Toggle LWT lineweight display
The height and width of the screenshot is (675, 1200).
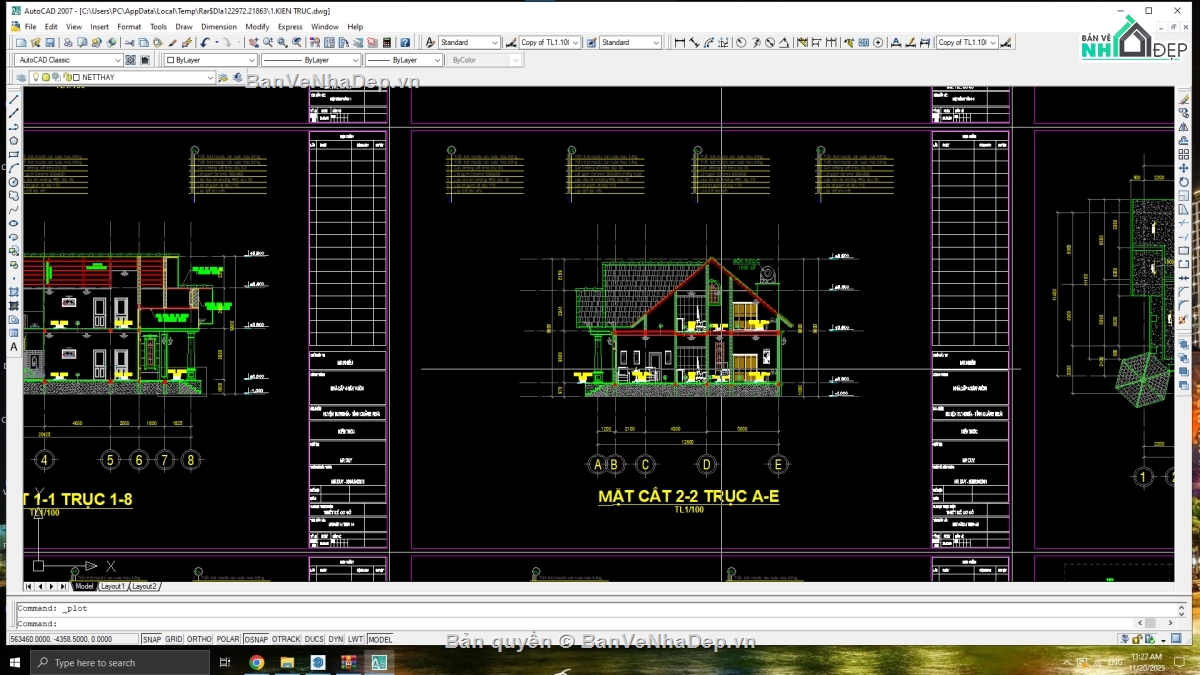355,639
